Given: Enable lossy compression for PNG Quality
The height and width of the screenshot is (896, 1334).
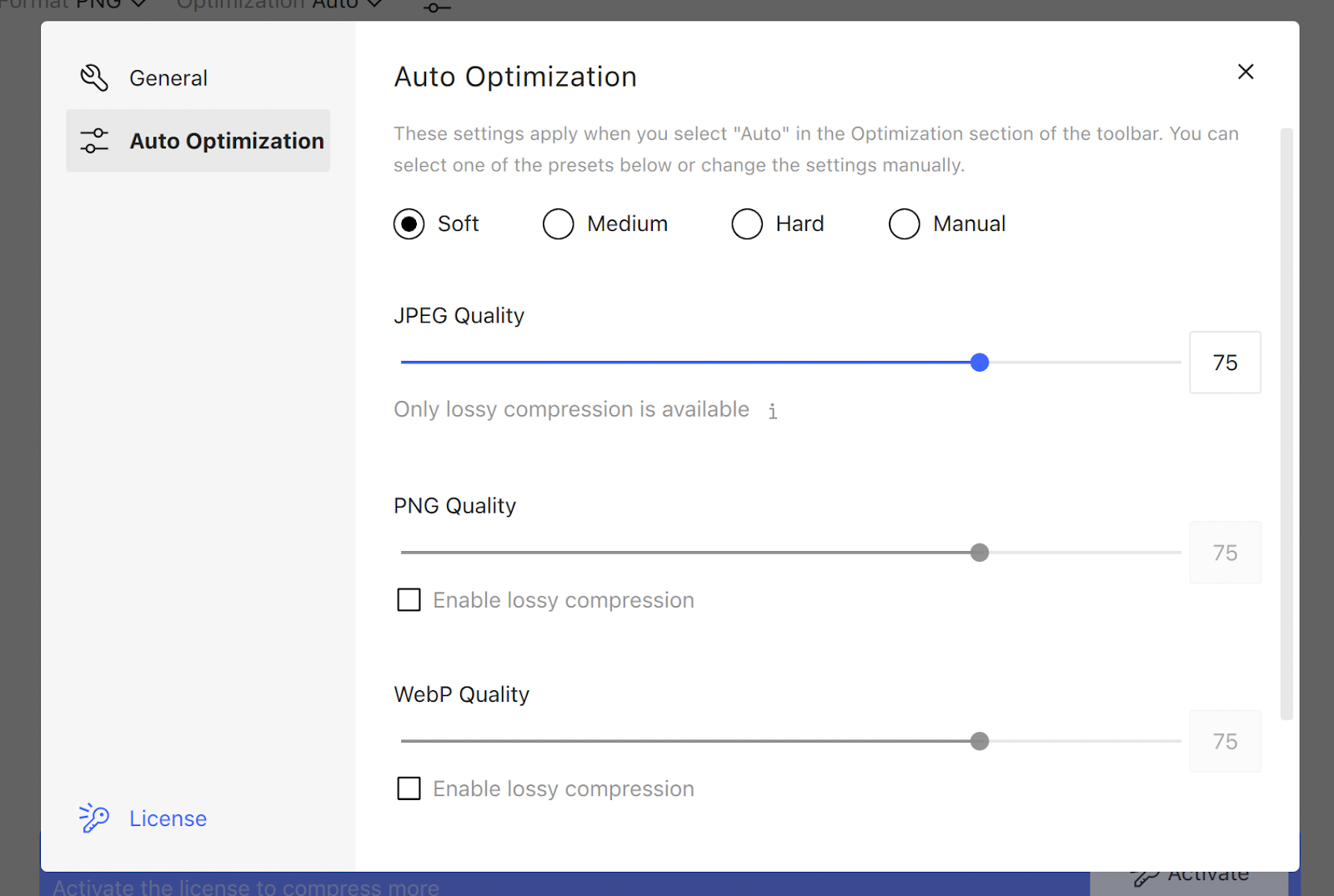Looking at the screenshot, I should [x=409, y=600].
